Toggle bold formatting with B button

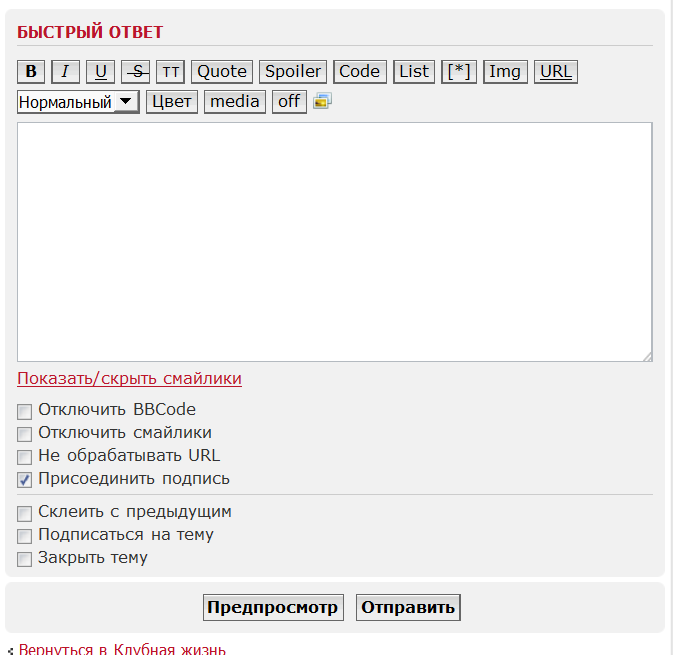tap(31, 71)
